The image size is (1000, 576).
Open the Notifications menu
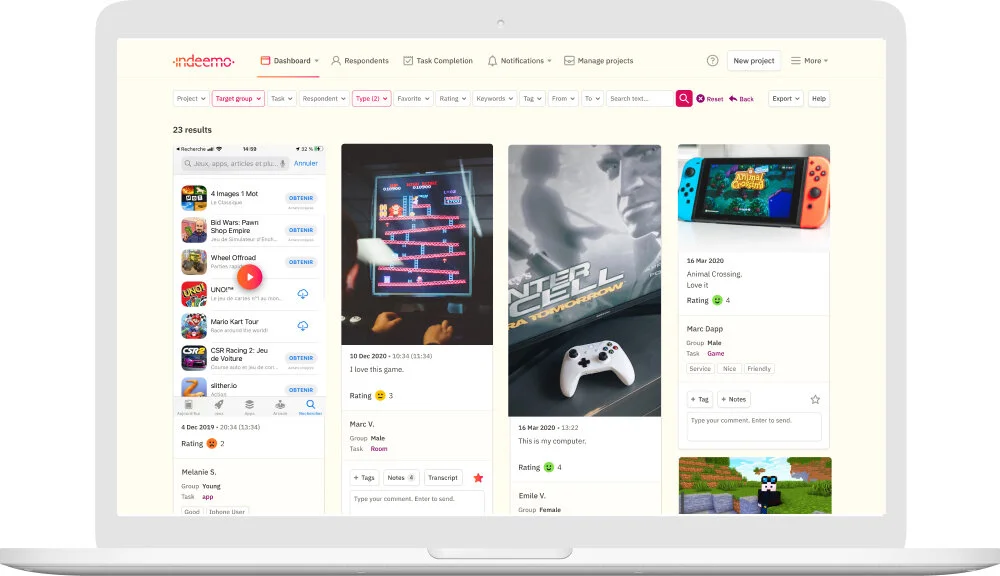coord(519,61)
